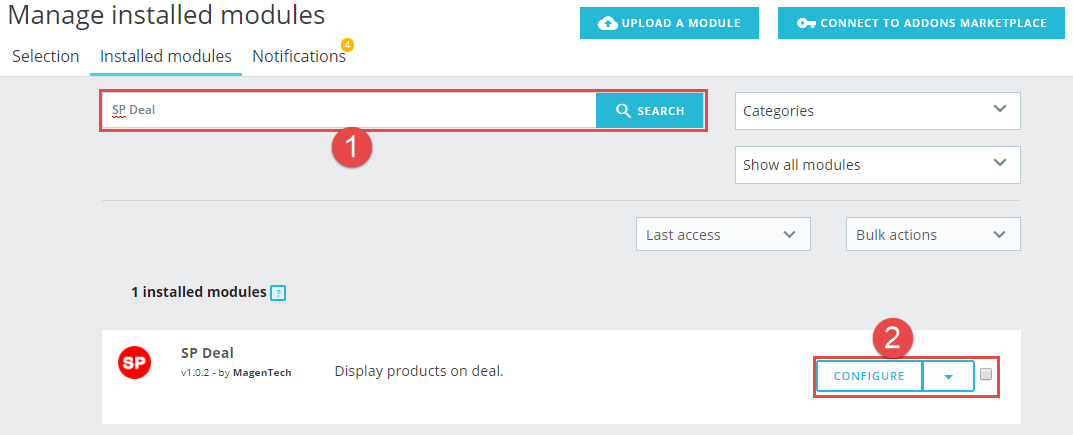Image resolution: width=1073 pixels, height=435 pixels.
Task: Click the SP Deal red module logo
Action: coord(135,362)
